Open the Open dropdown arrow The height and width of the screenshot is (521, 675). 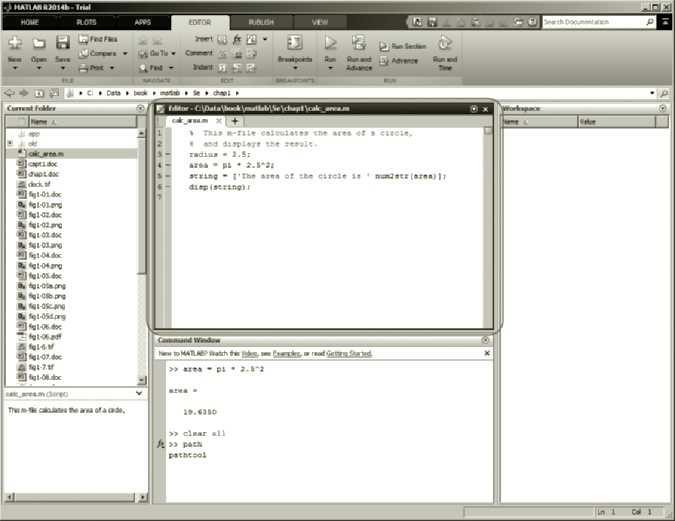pyautogui.click(x=39, y=68)
